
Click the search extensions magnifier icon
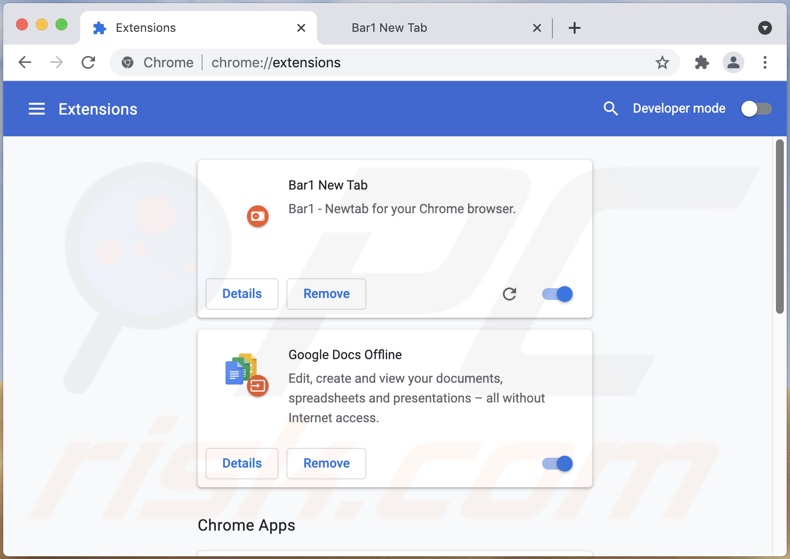tap(610, 108)
